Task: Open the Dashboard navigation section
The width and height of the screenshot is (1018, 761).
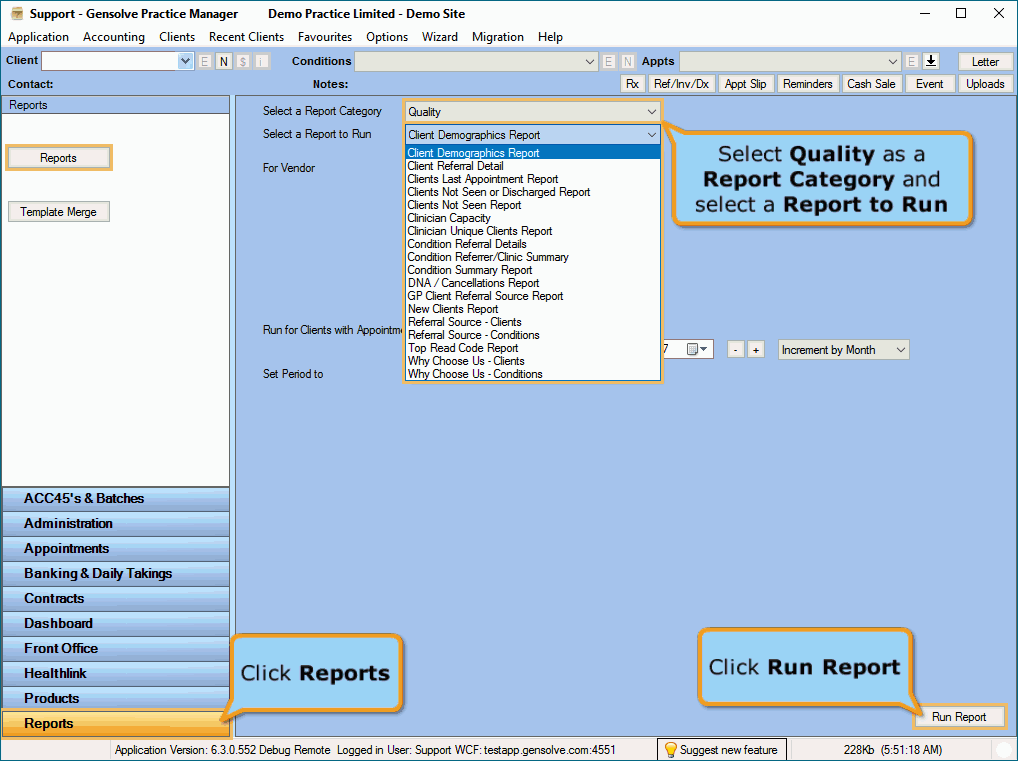Action: (x=116, y=623)
